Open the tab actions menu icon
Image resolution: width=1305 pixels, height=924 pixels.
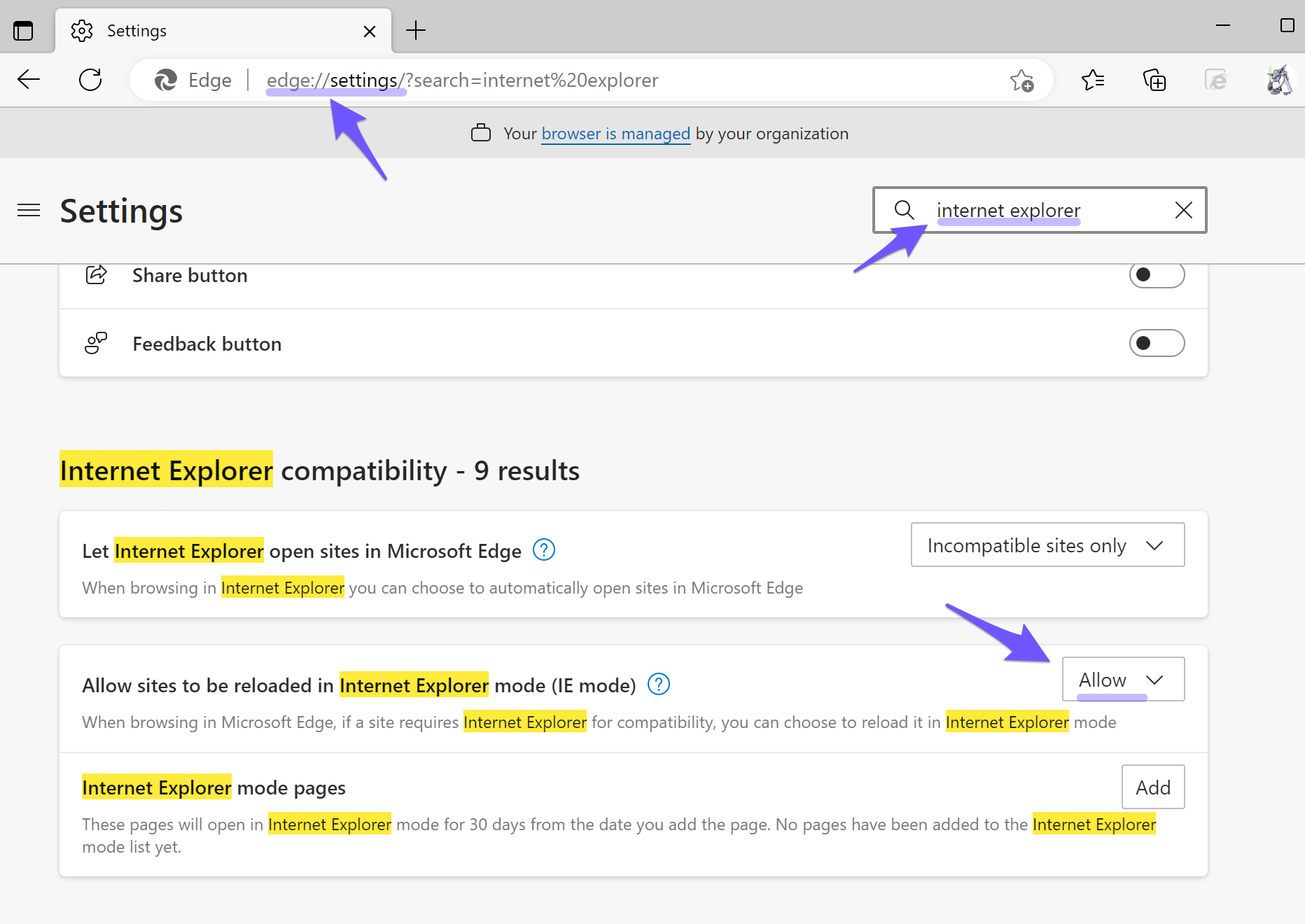23,31
